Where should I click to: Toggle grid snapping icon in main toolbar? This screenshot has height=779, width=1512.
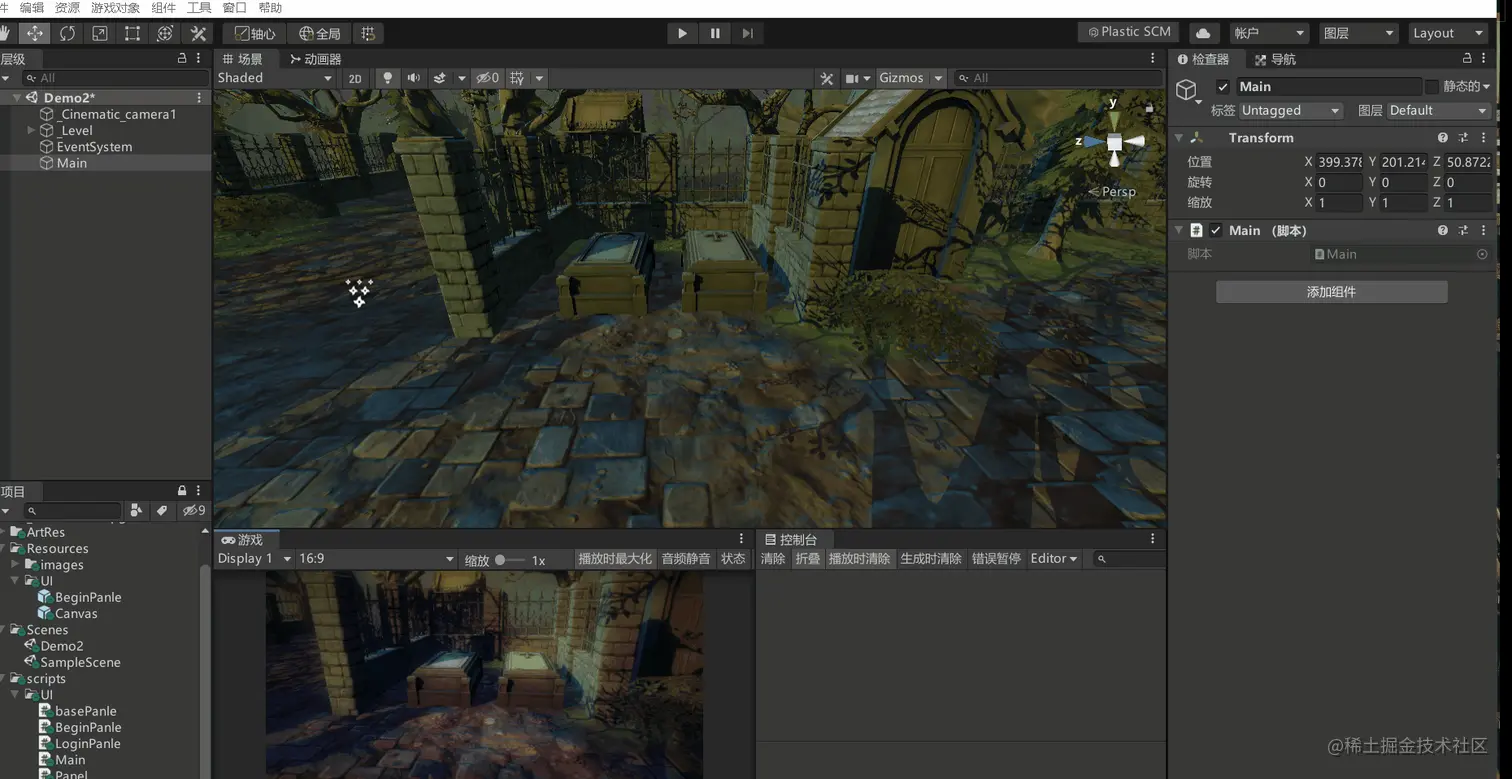click(x=368, y=33)
